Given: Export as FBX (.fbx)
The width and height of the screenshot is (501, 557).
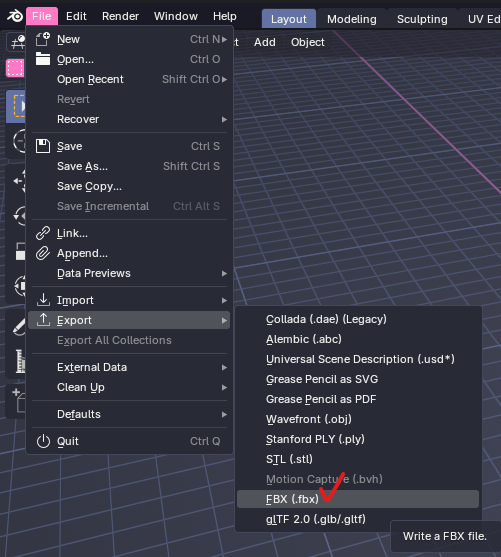Looking at the screenshot, I should (358, 499).
